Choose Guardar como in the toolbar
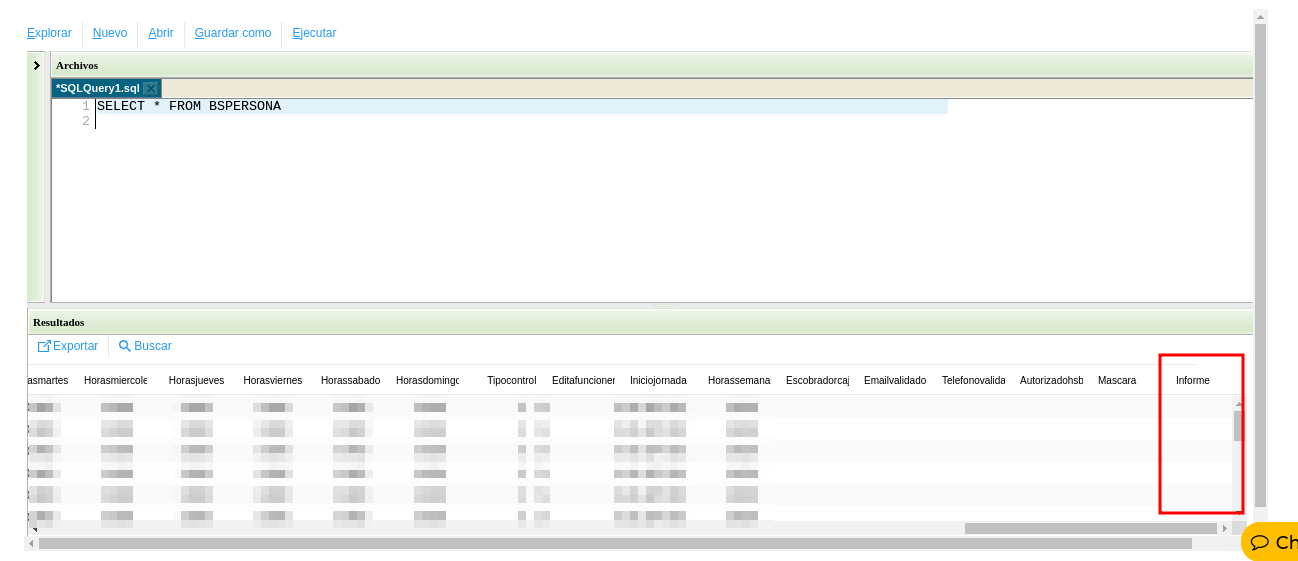Screen dimensions: 1298x561 coord(233,33)
